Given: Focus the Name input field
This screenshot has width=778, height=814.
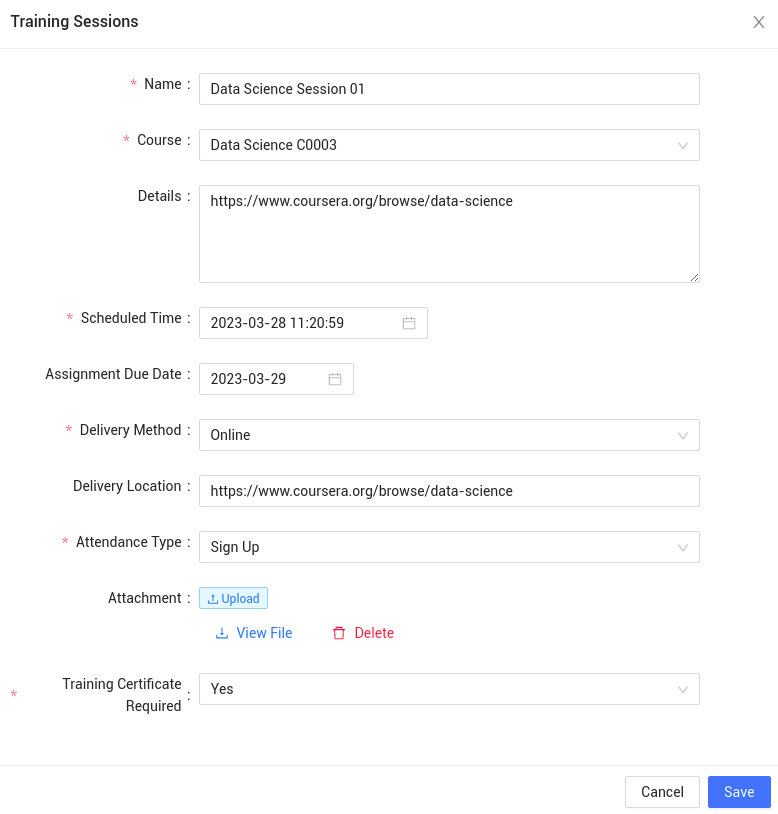Looking at the screenshot, I should coord(449,89).
